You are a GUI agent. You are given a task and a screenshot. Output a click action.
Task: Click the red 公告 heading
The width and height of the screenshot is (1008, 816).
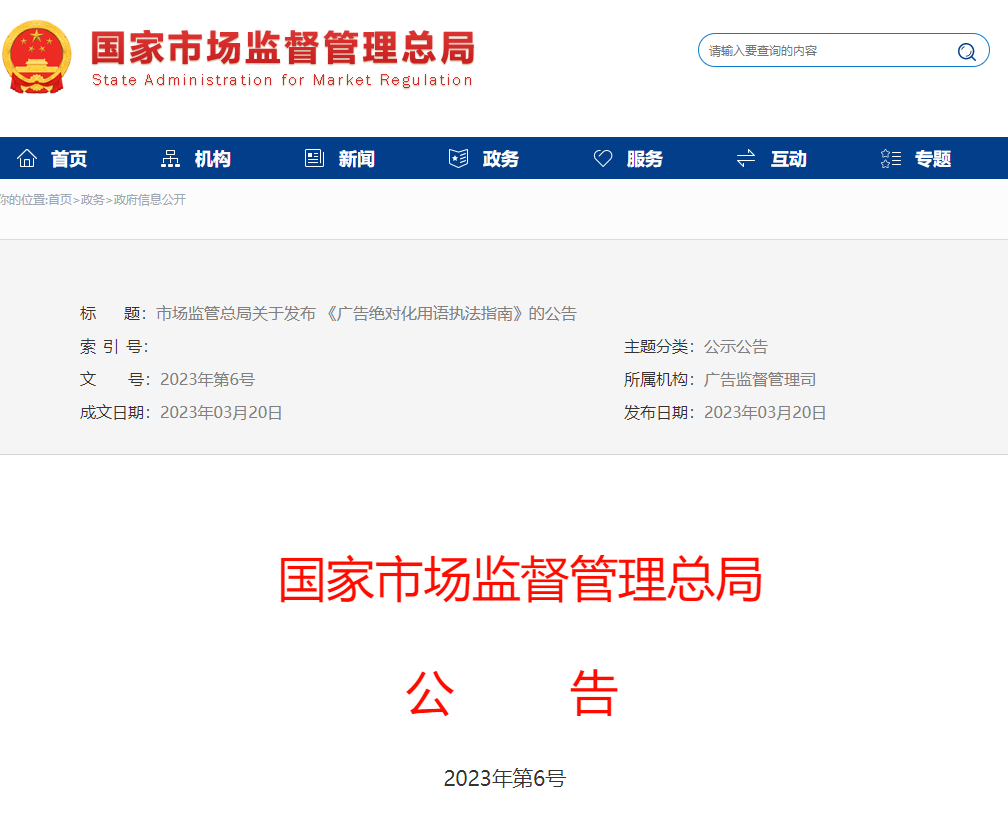[x=512, y=694]
